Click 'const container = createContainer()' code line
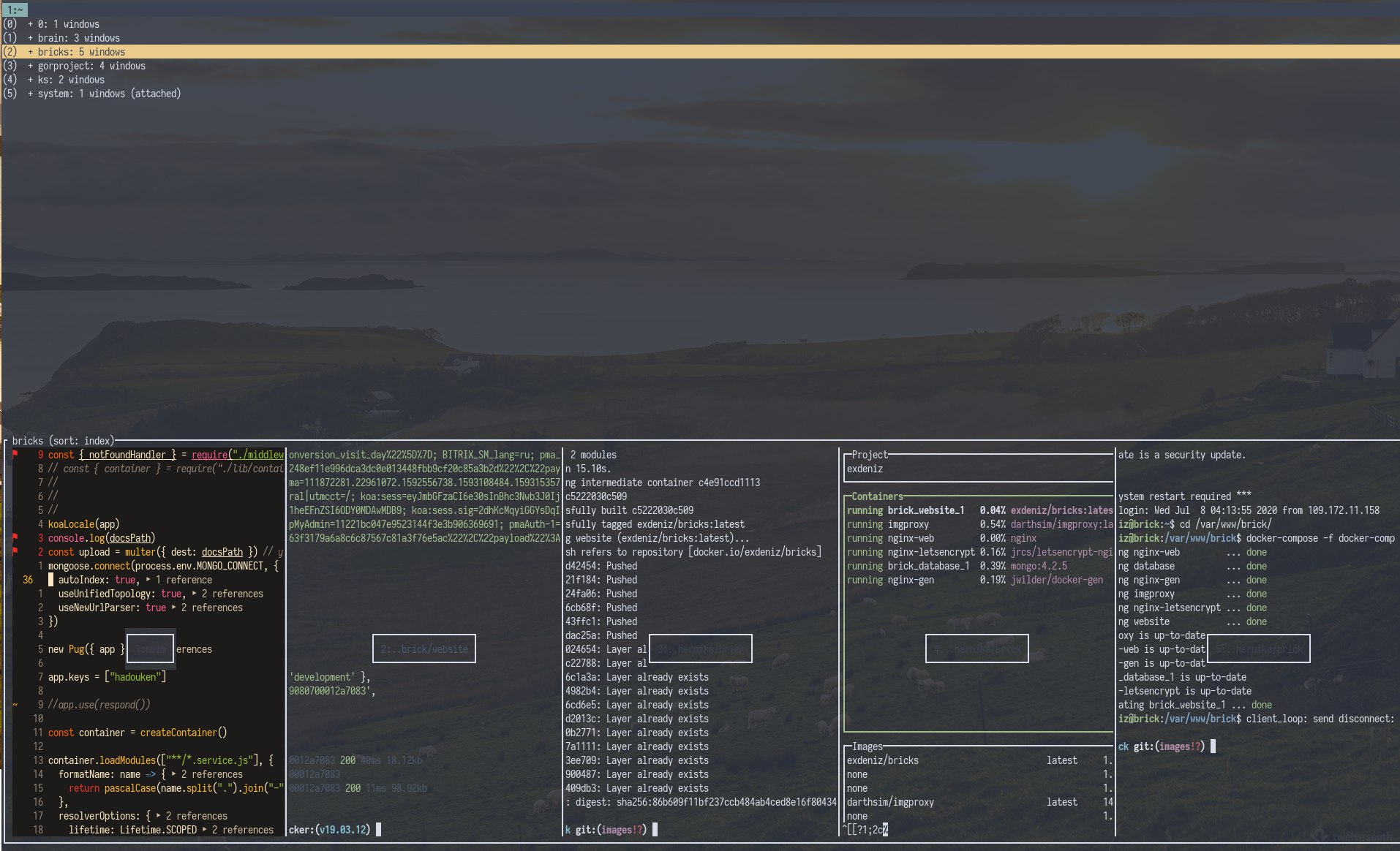The width and height of the screenshot is (1400, 851). pos(138,733)
